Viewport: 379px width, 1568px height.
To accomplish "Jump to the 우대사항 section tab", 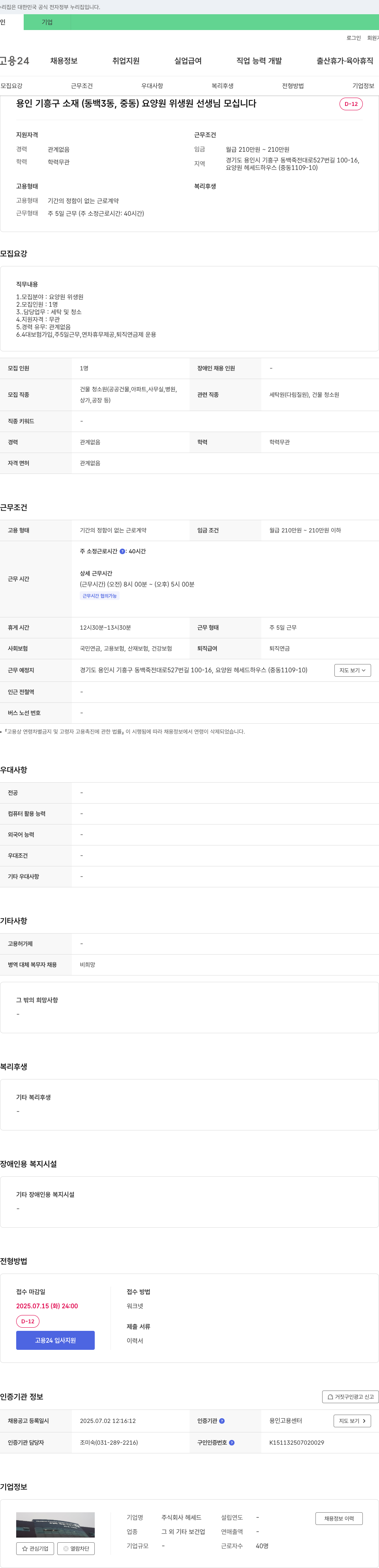I will 152,86.
